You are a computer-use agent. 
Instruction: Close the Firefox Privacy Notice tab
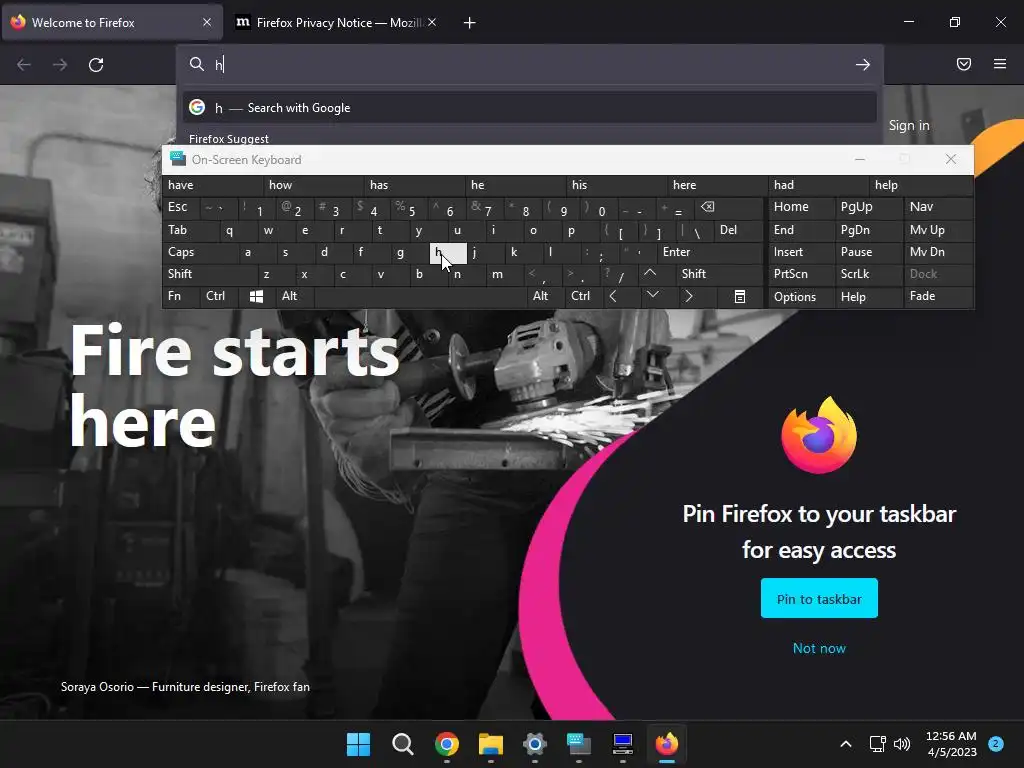click(x=432, y=22)
